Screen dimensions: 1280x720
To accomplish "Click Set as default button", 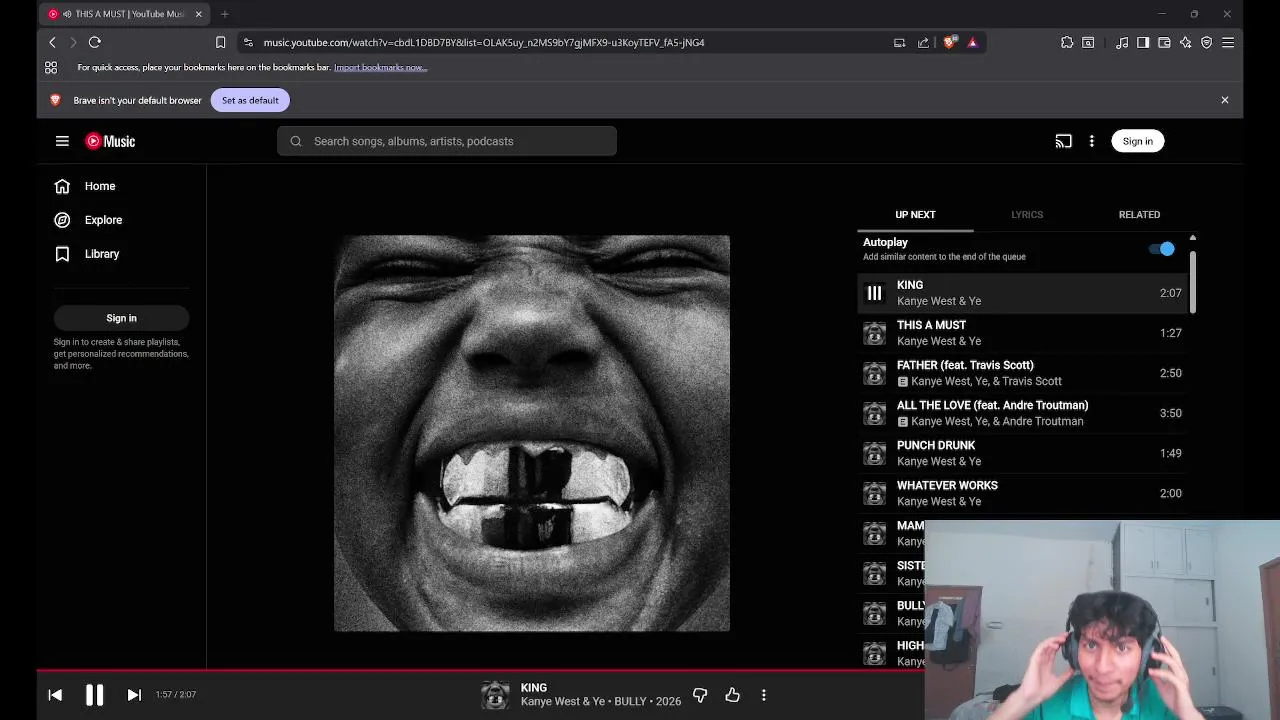I will [250, 100].
